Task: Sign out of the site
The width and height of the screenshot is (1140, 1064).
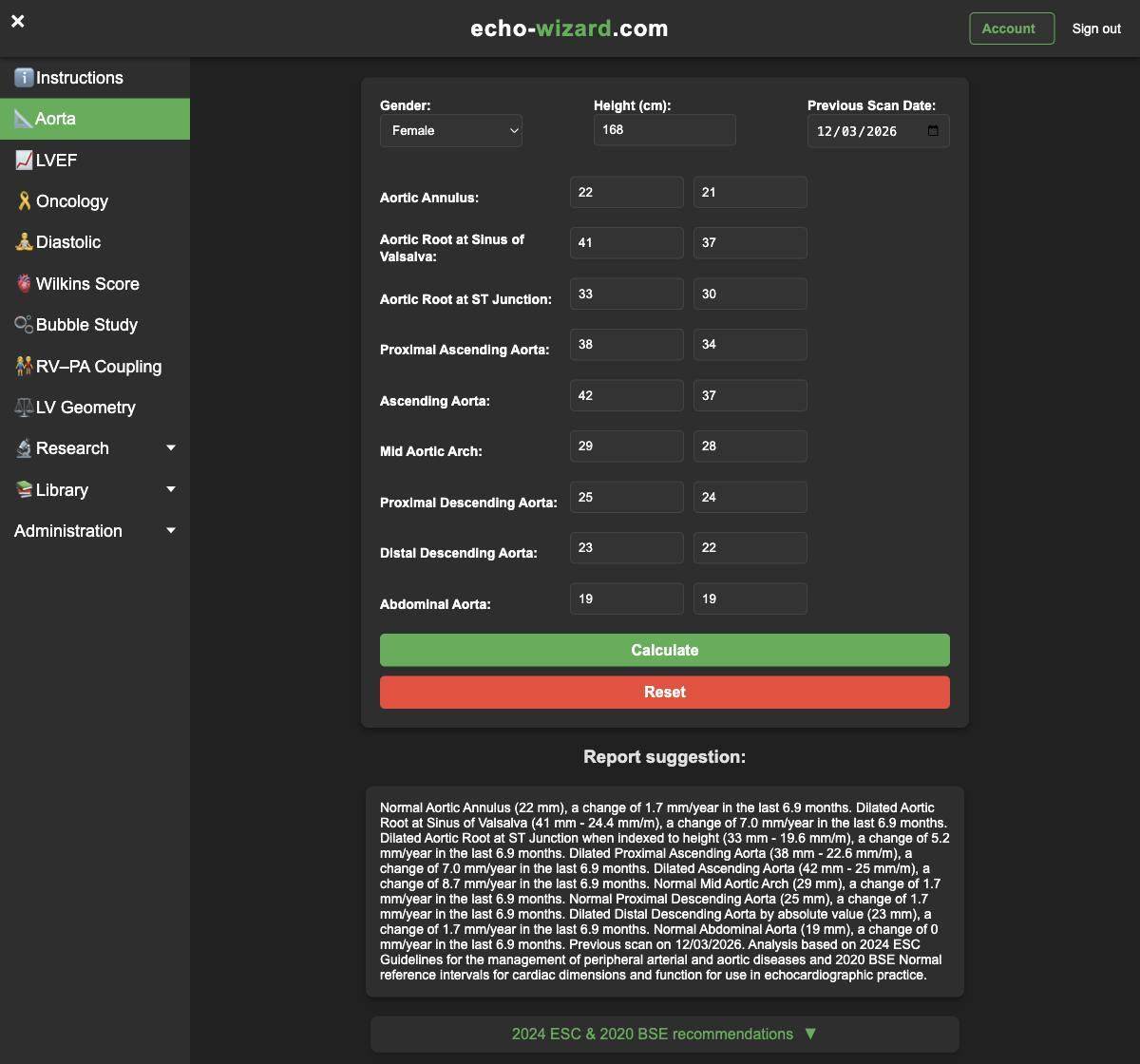Action: coord(1096,28)
